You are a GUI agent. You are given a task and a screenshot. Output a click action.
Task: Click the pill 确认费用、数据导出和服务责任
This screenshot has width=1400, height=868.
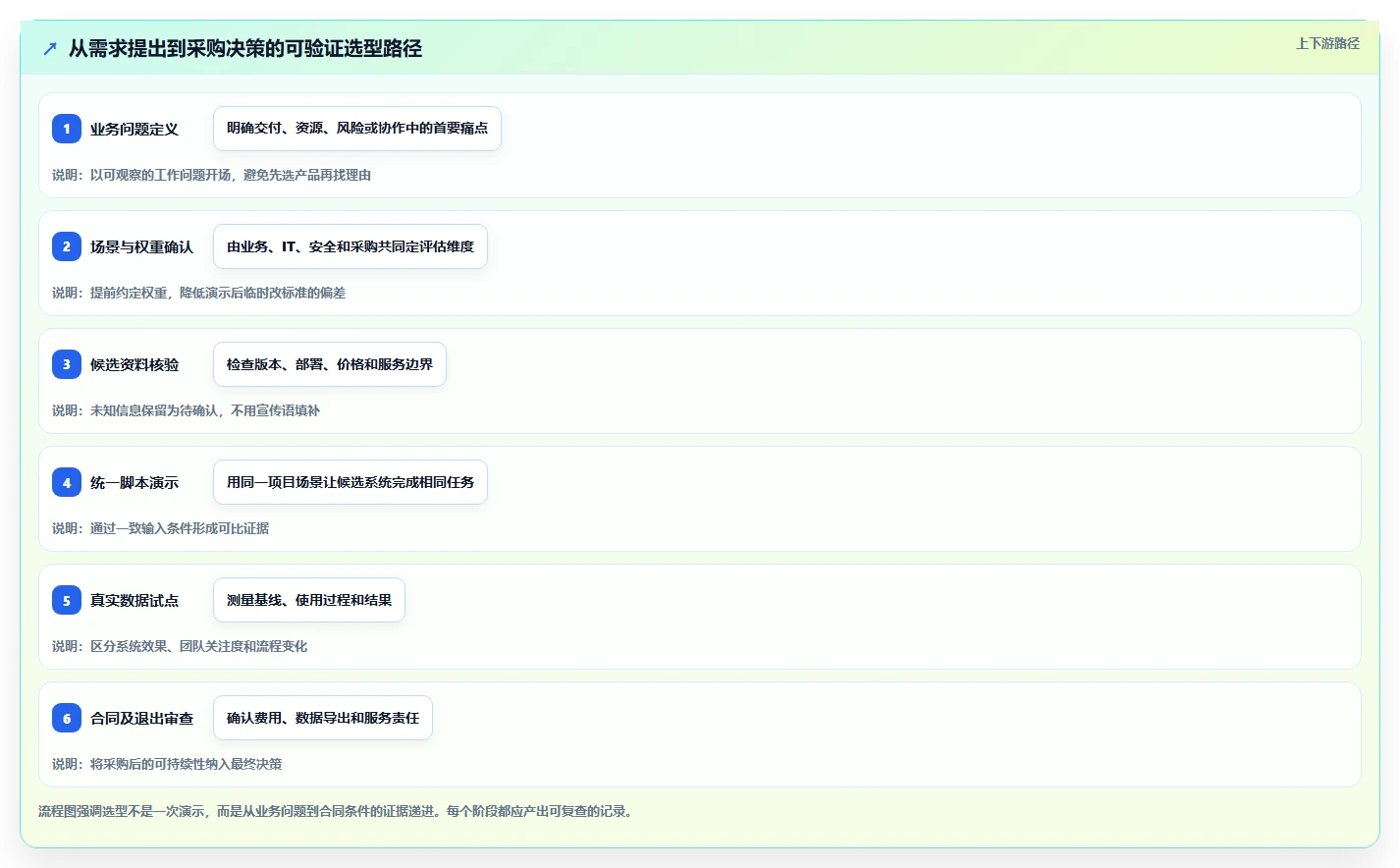click(x=323, y=718)
